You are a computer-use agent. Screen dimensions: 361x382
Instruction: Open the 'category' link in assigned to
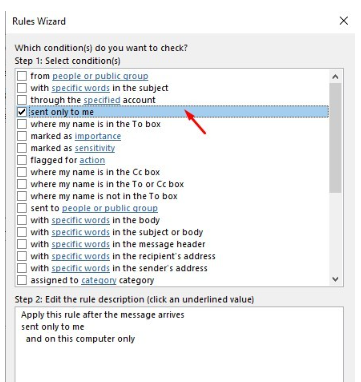99,280
